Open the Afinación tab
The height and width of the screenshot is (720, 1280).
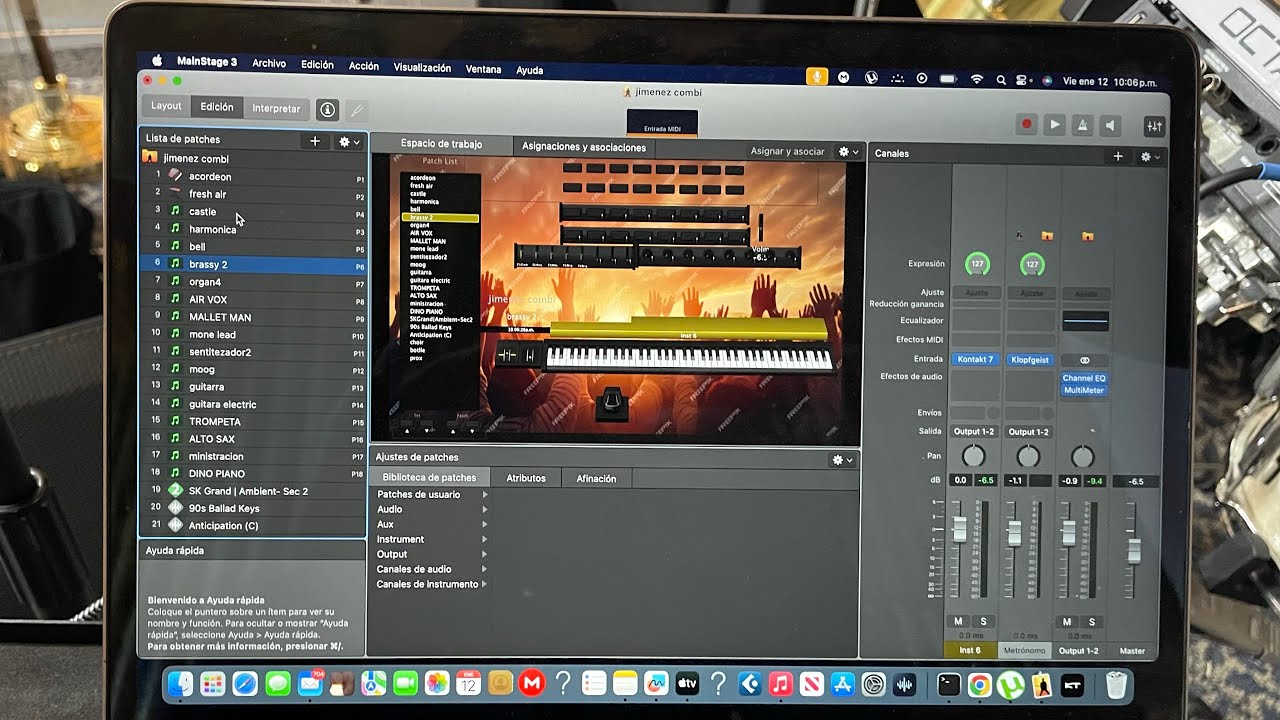coord(596,478)
